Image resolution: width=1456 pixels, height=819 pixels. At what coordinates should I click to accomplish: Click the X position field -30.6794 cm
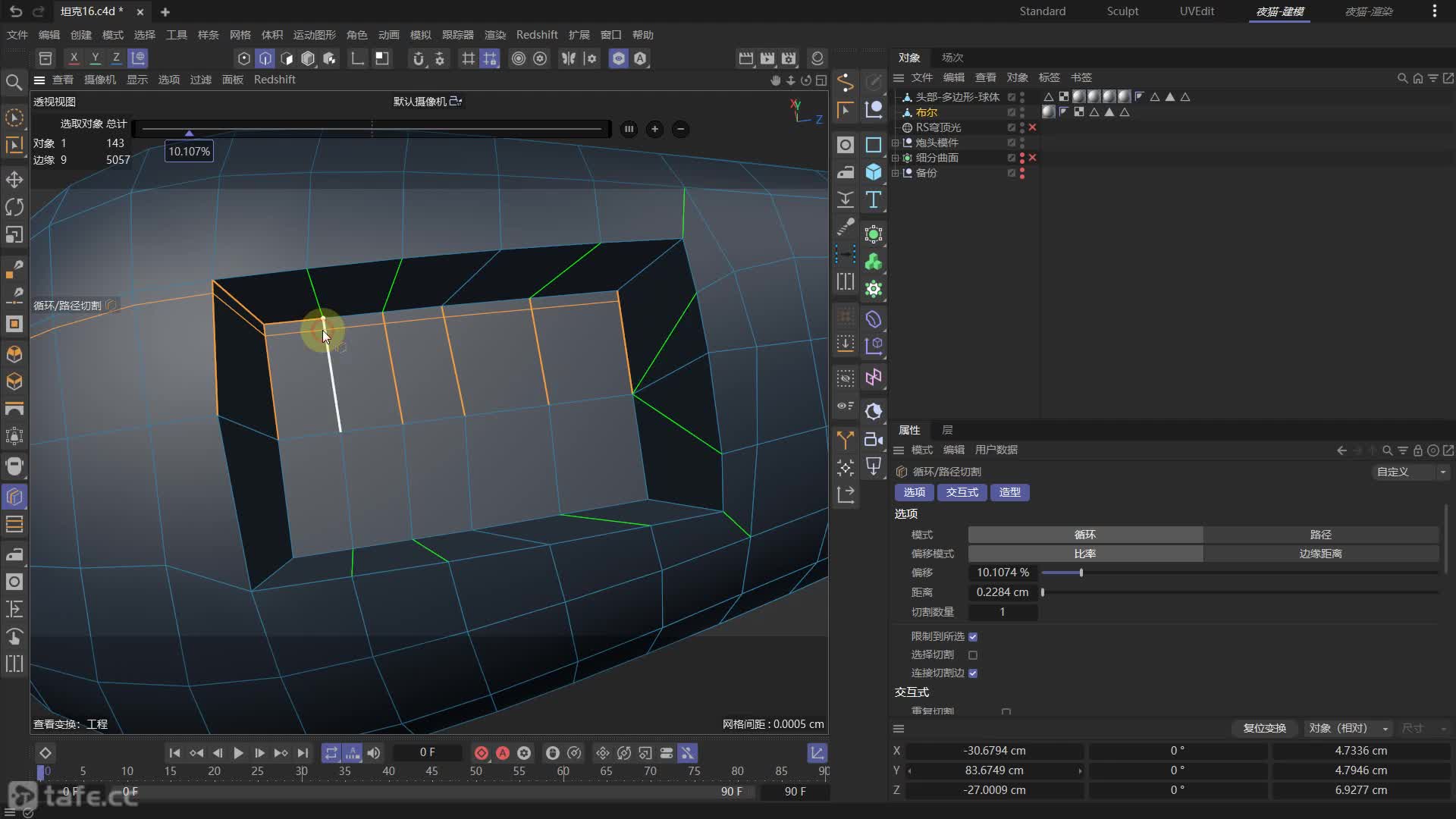994,751
